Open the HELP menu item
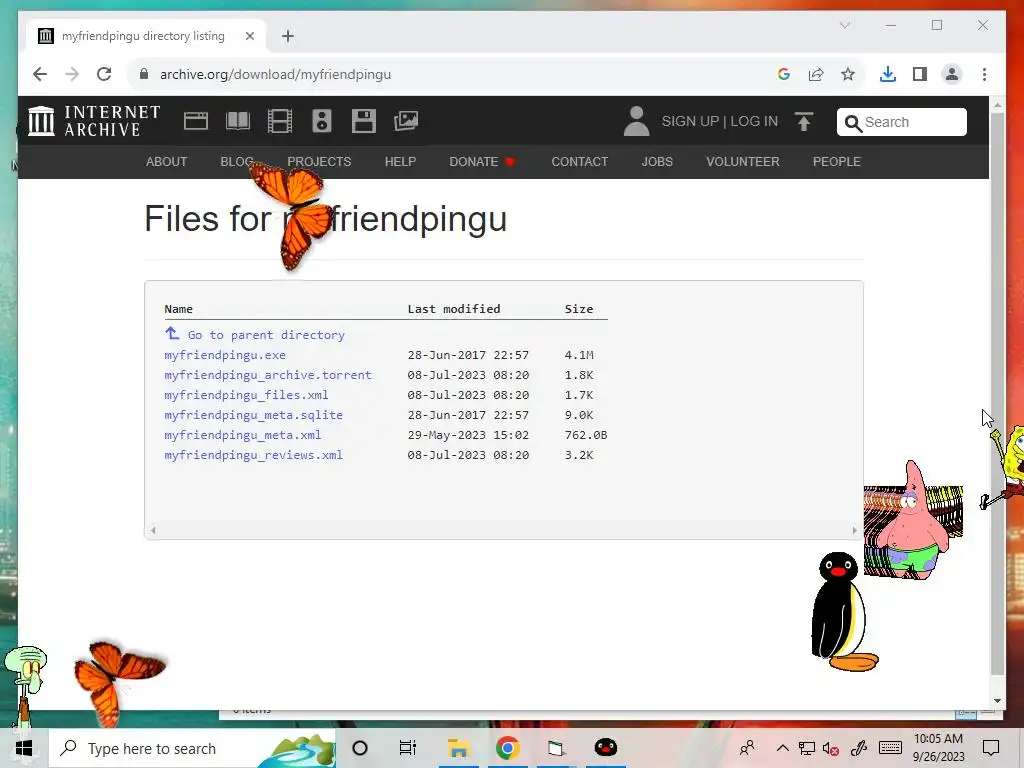This screenshot has height=768, width=1024. tap(400, 161)
